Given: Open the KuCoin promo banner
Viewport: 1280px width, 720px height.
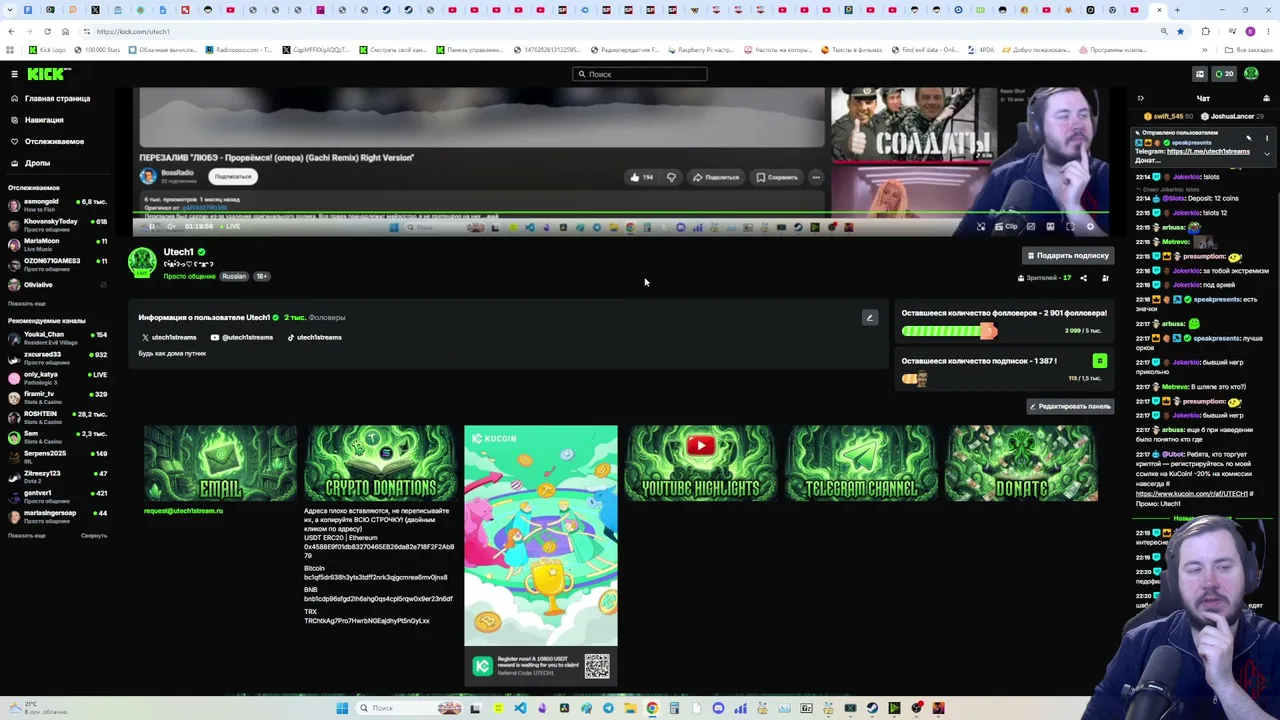Looking at the screenshot, I should 541,556.
